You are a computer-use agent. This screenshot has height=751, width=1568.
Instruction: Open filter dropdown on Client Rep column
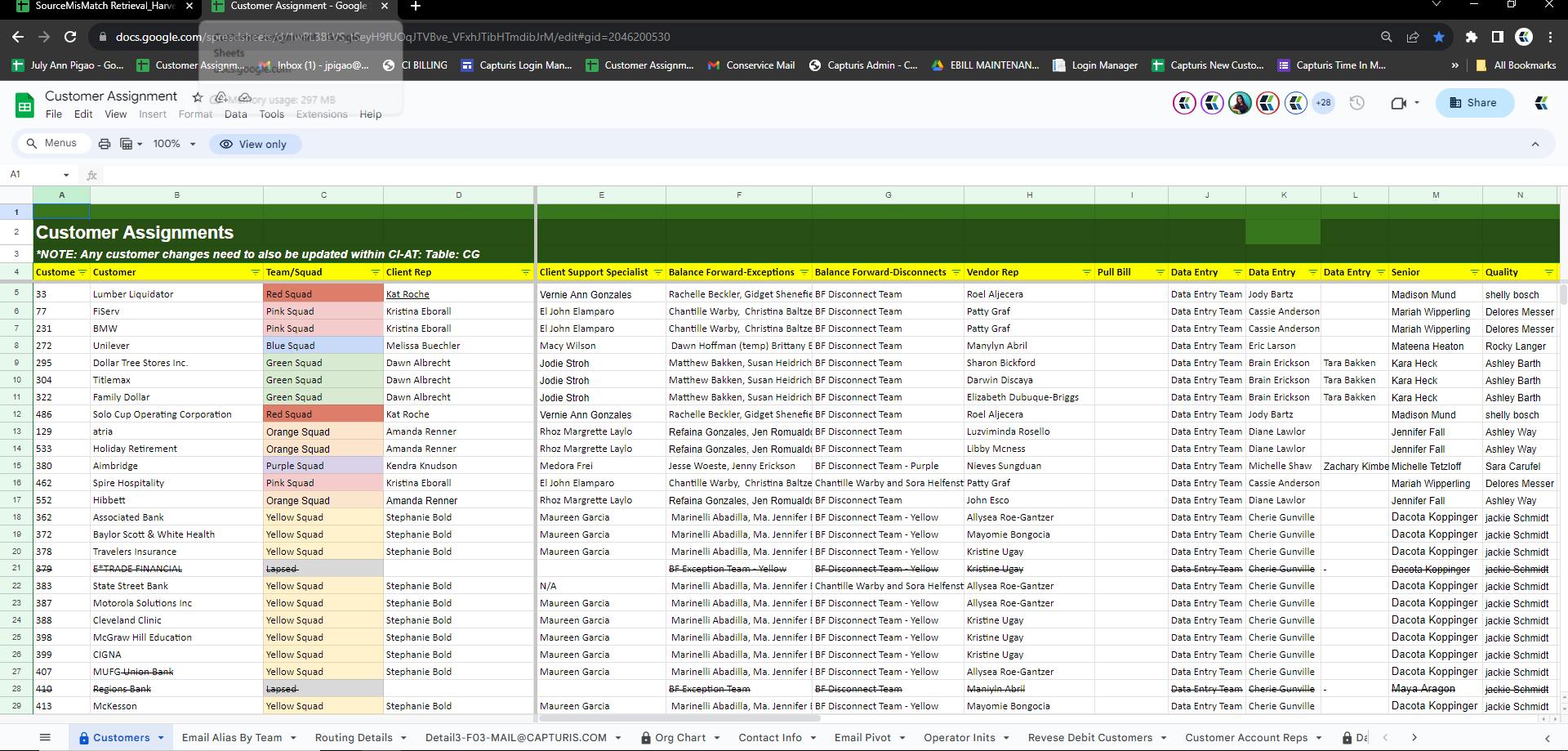click(x=526, y=272)
